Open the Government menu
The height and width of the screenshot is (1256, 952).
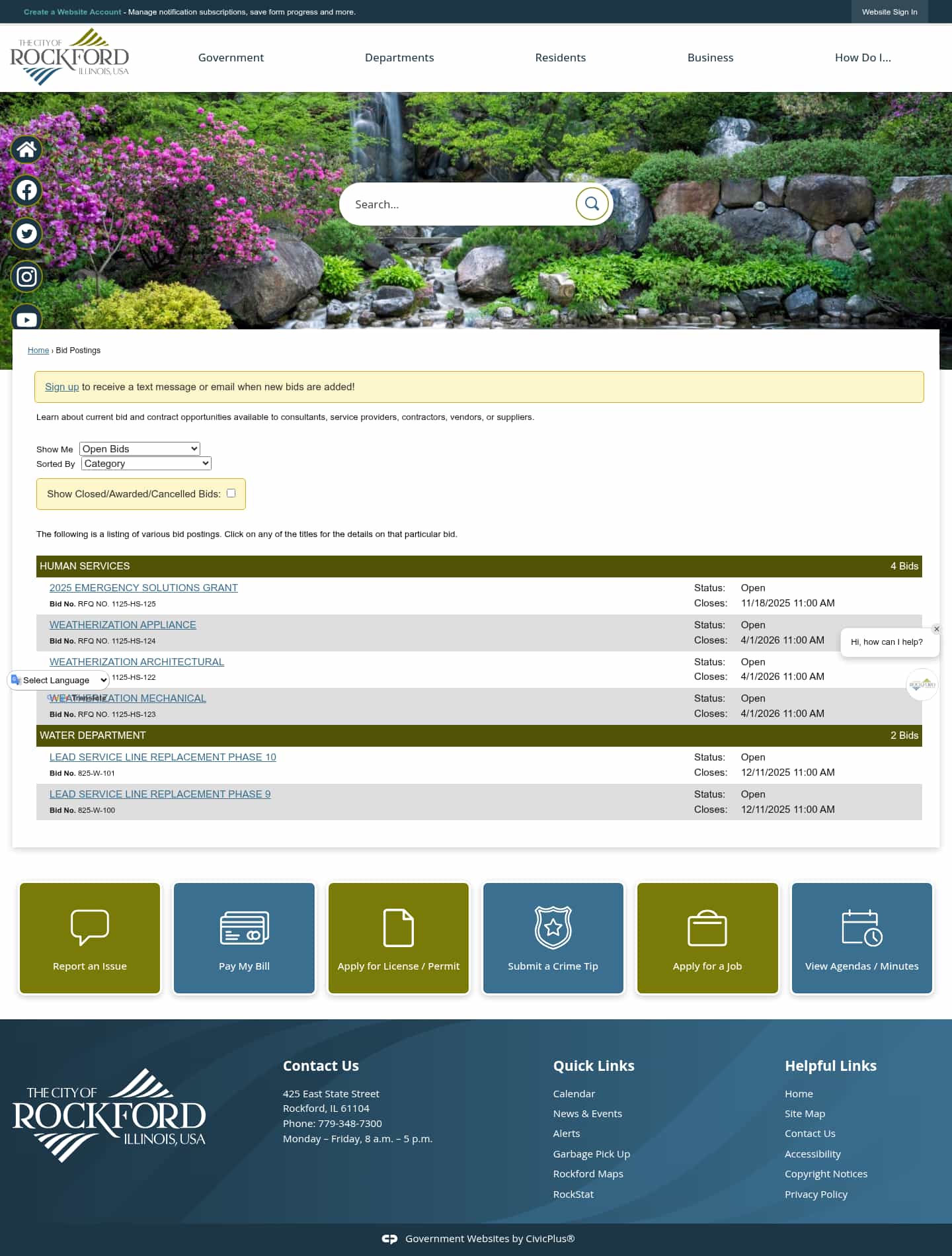click(x=231, y=58)
